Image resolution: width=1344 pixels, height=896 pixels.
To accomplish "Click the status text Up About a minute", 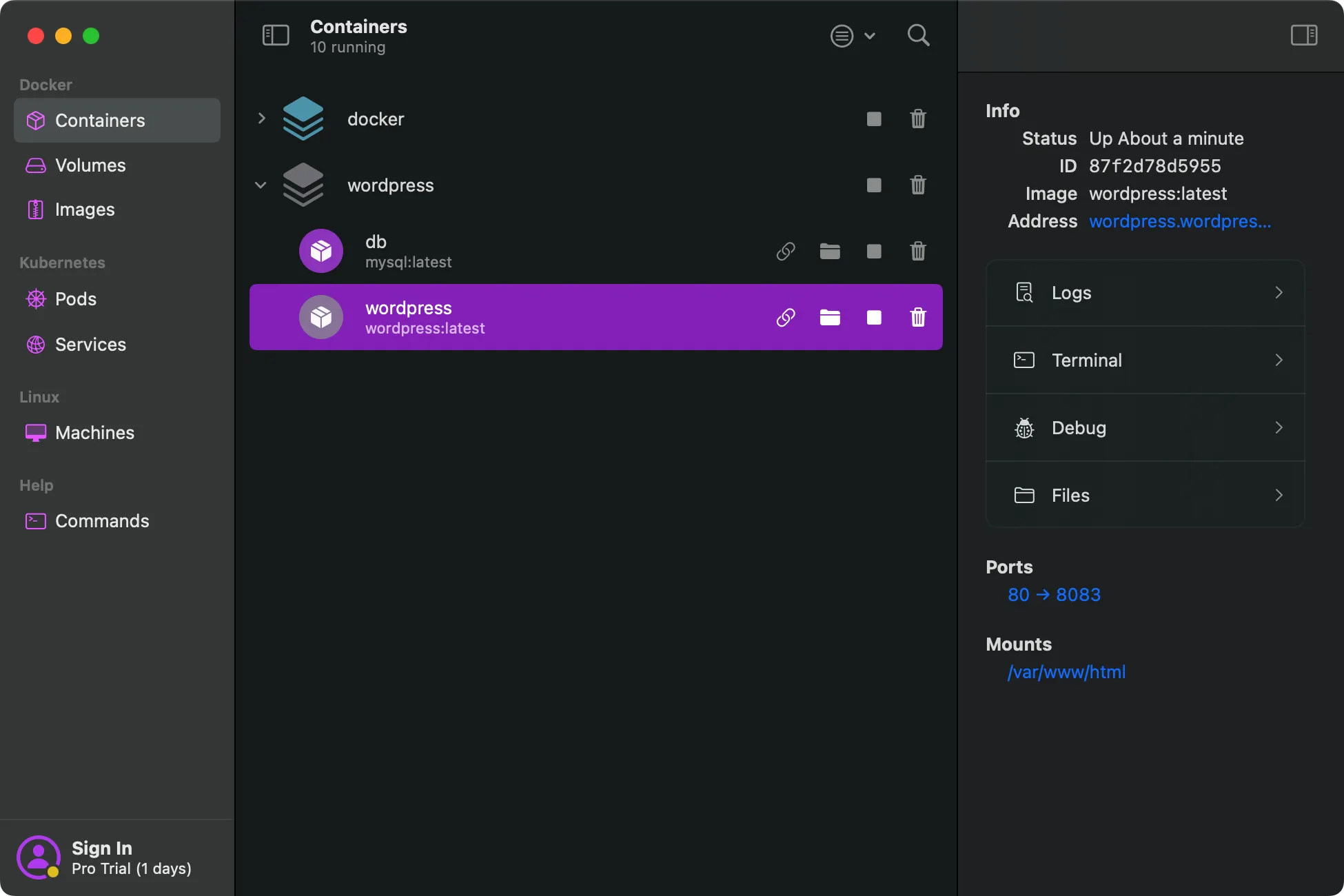I will pos(1166,139).
